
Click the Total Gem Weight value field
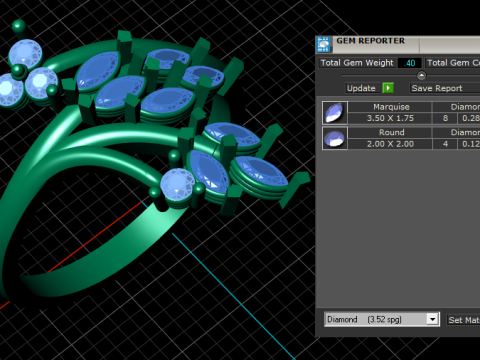[410, 63]
